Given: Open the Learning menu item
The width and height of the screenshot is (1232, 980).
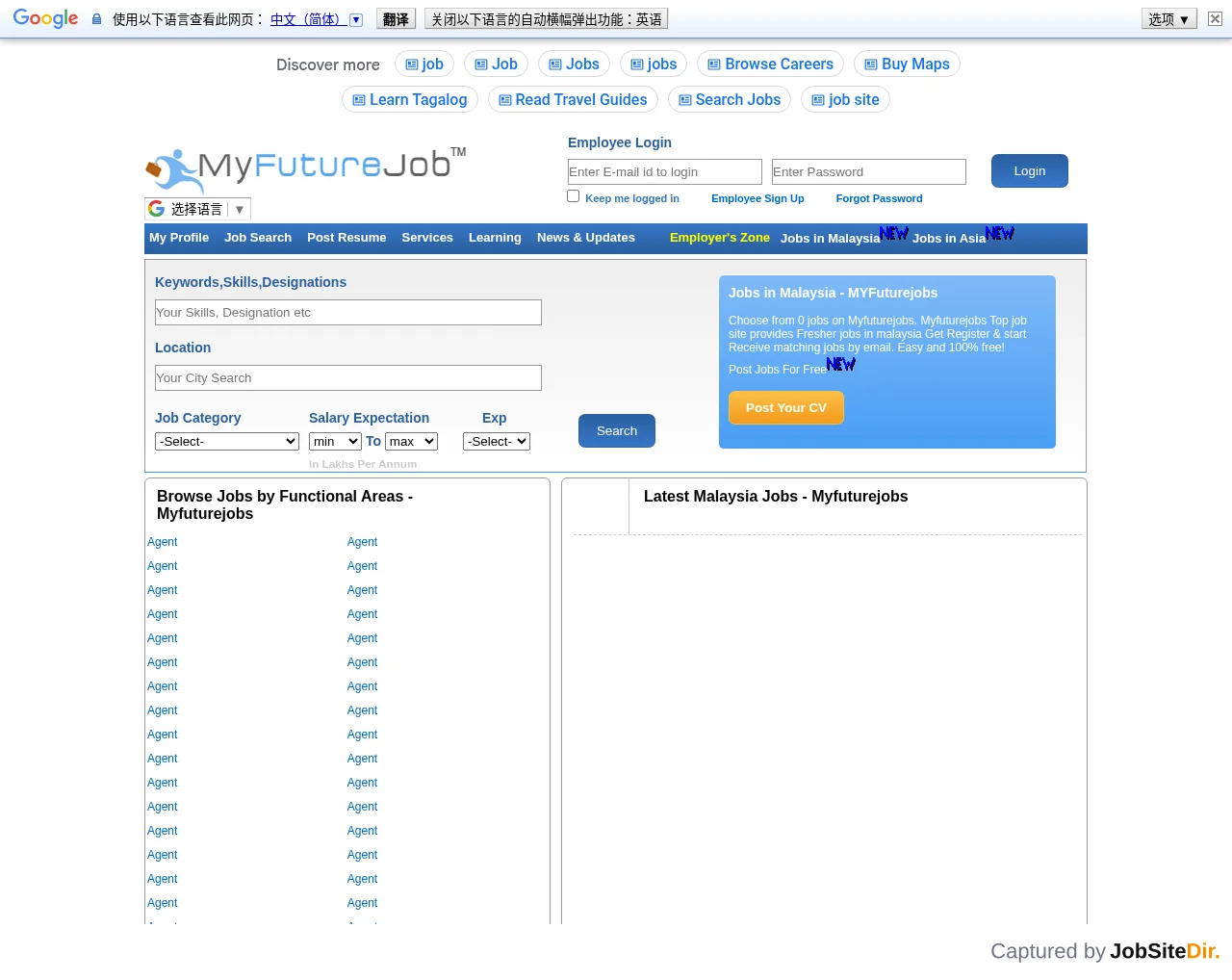Looking at the screenshot, I should (x=495, y=238).
